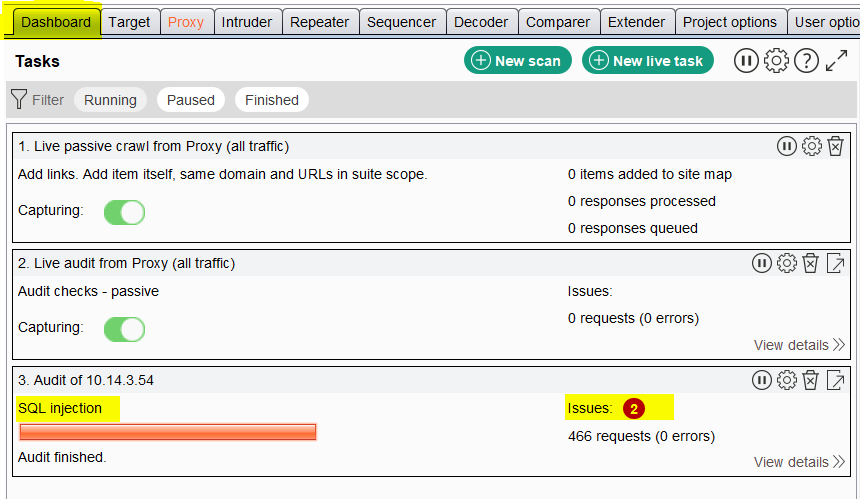Toggle Capturing switch for Live passive crawl
Viewport: 860px width, 499px height.
tap(125, 212)
